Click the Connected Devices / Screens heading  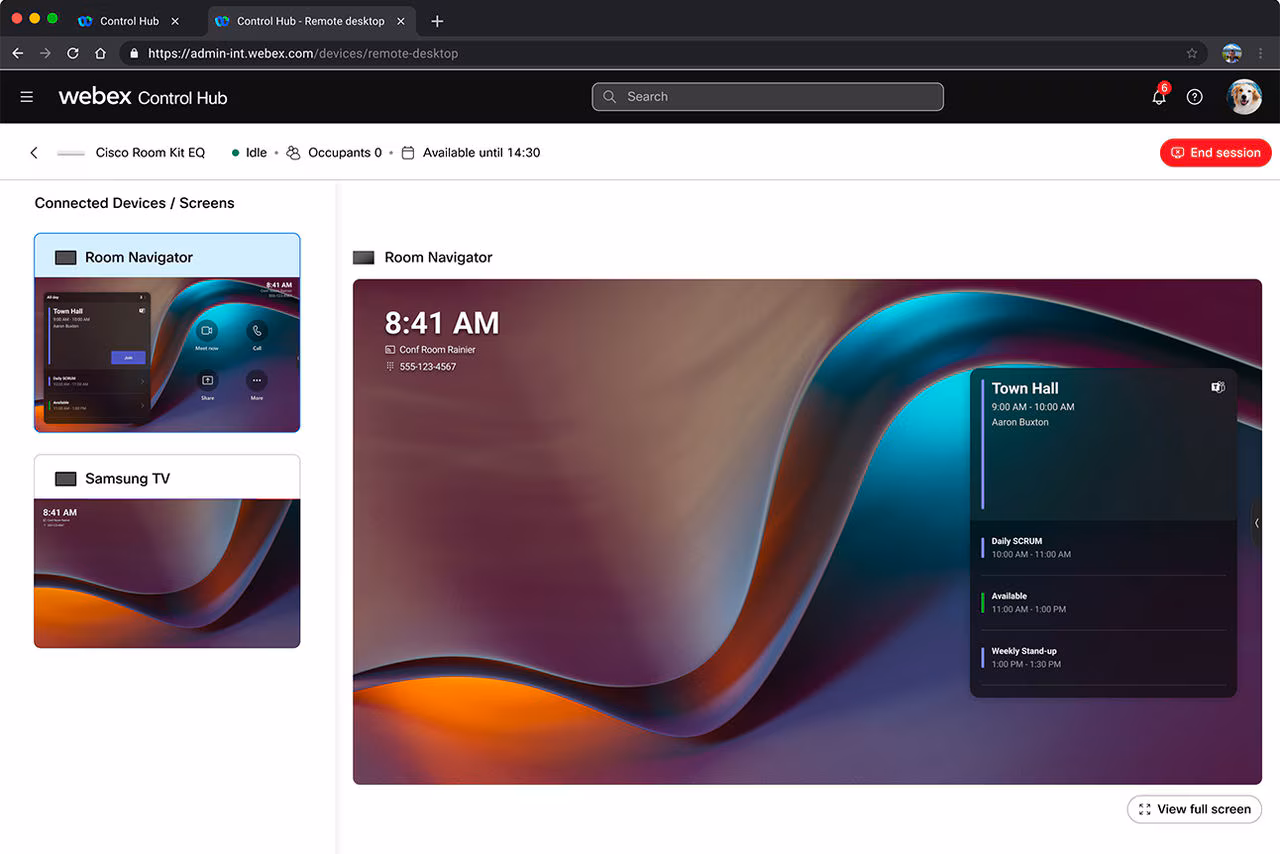pyautogui.click(x=134, y=203)
